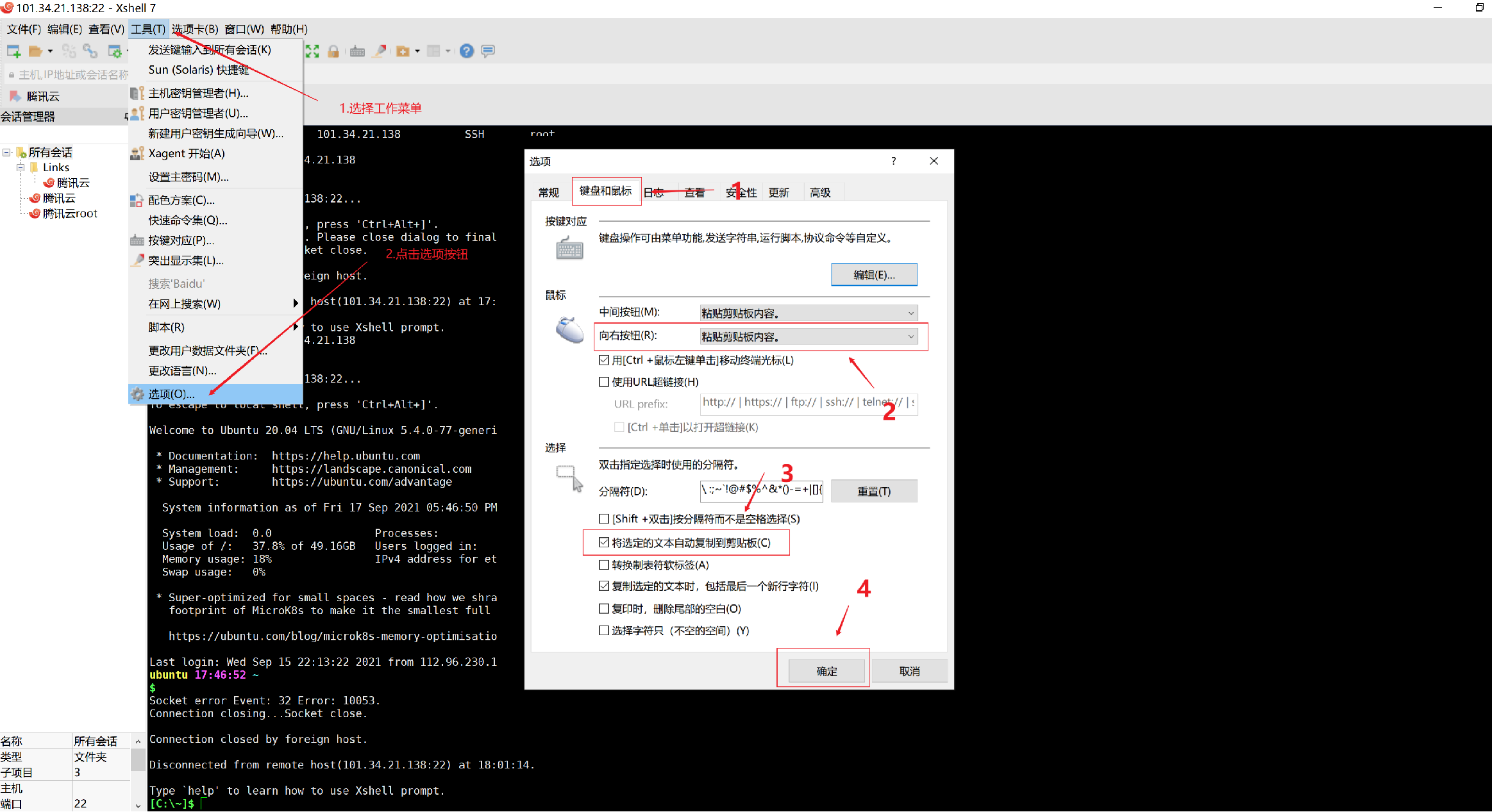The image size is (1492, 812).
Task: Click the 所有会话 folder icon in tree
Action: (21, 153)
